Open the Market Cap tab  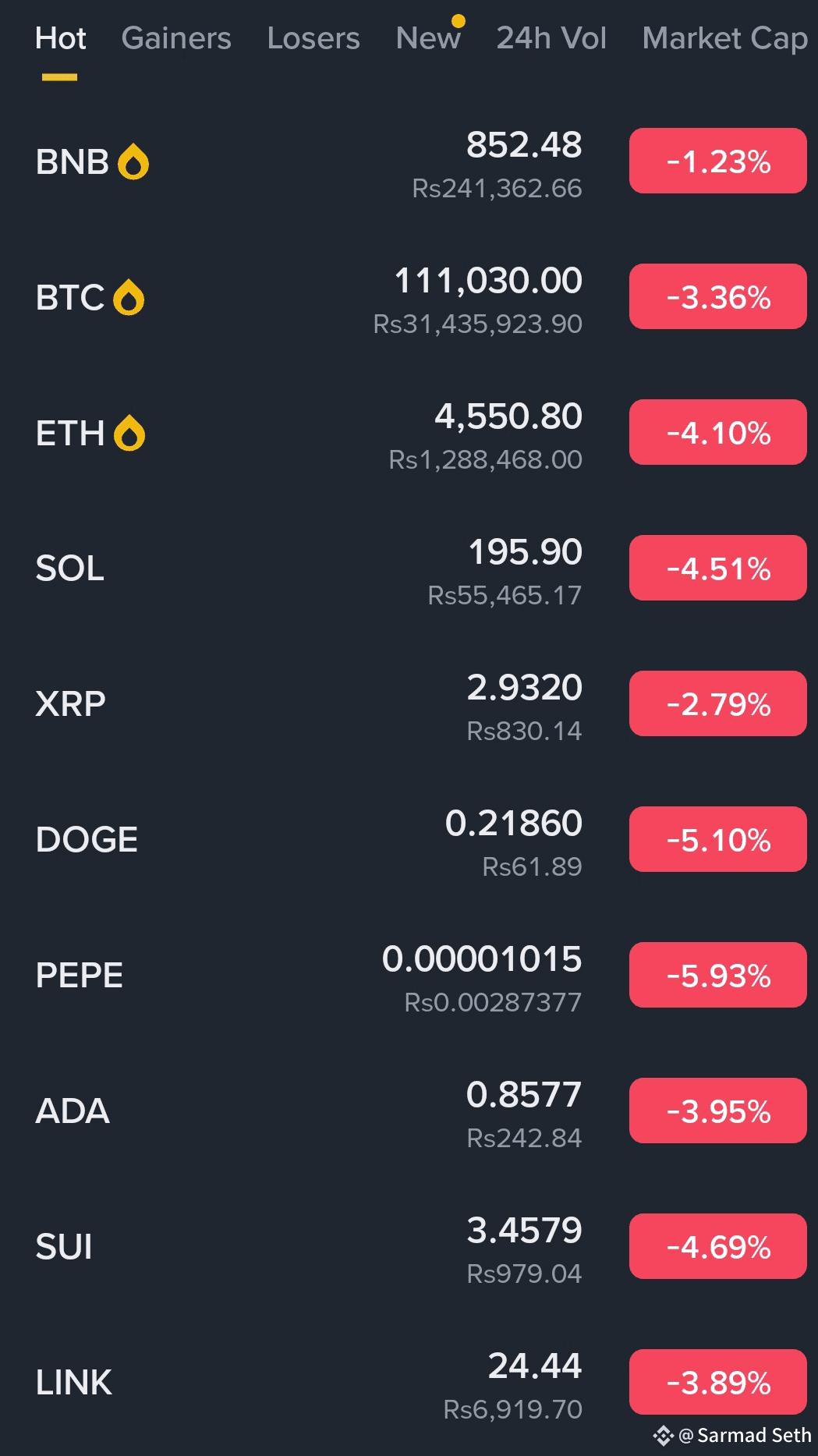[x=725, y=38]
